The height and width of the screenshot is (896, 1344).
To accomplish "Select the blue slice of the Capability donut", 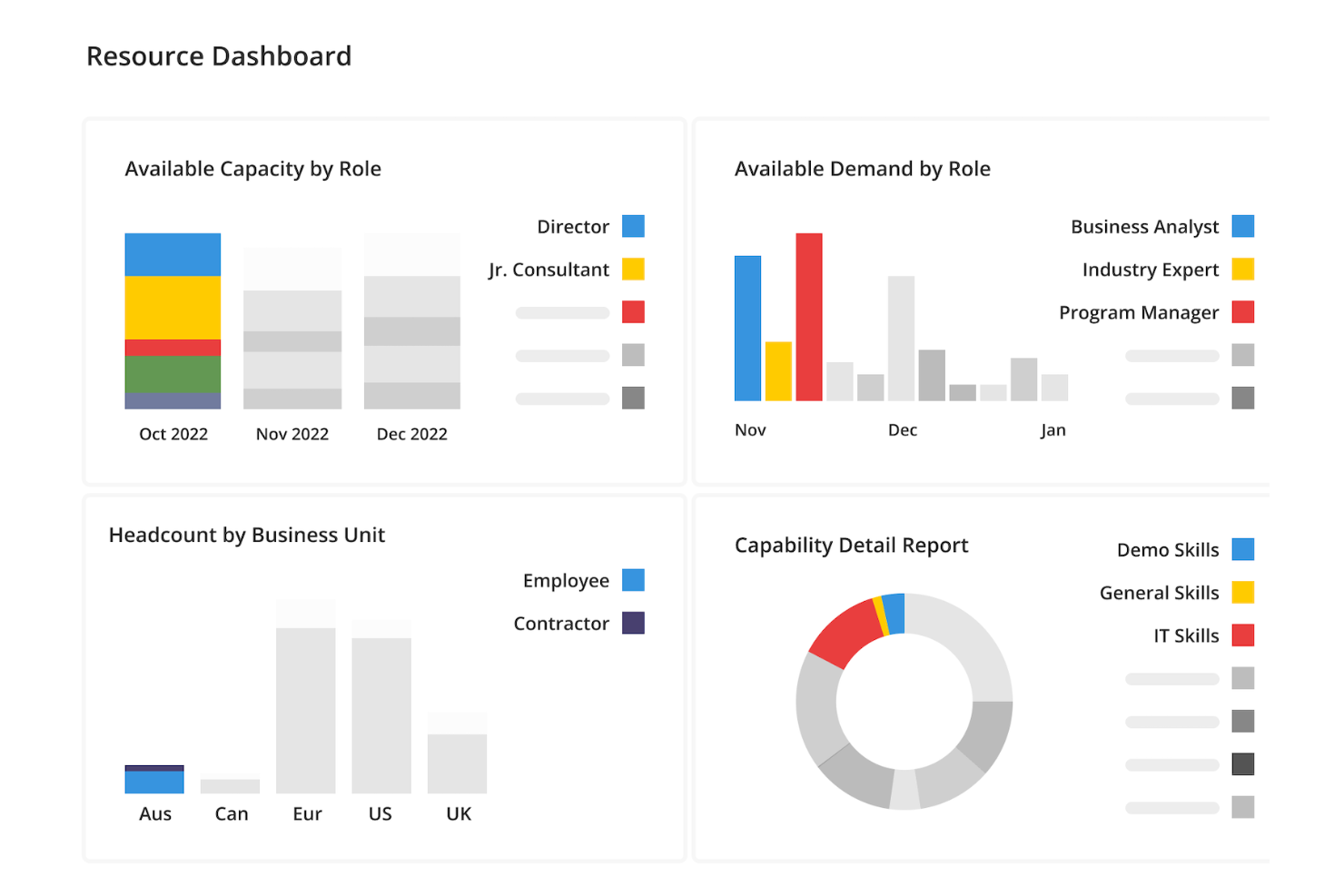I will tap(894, 614).
